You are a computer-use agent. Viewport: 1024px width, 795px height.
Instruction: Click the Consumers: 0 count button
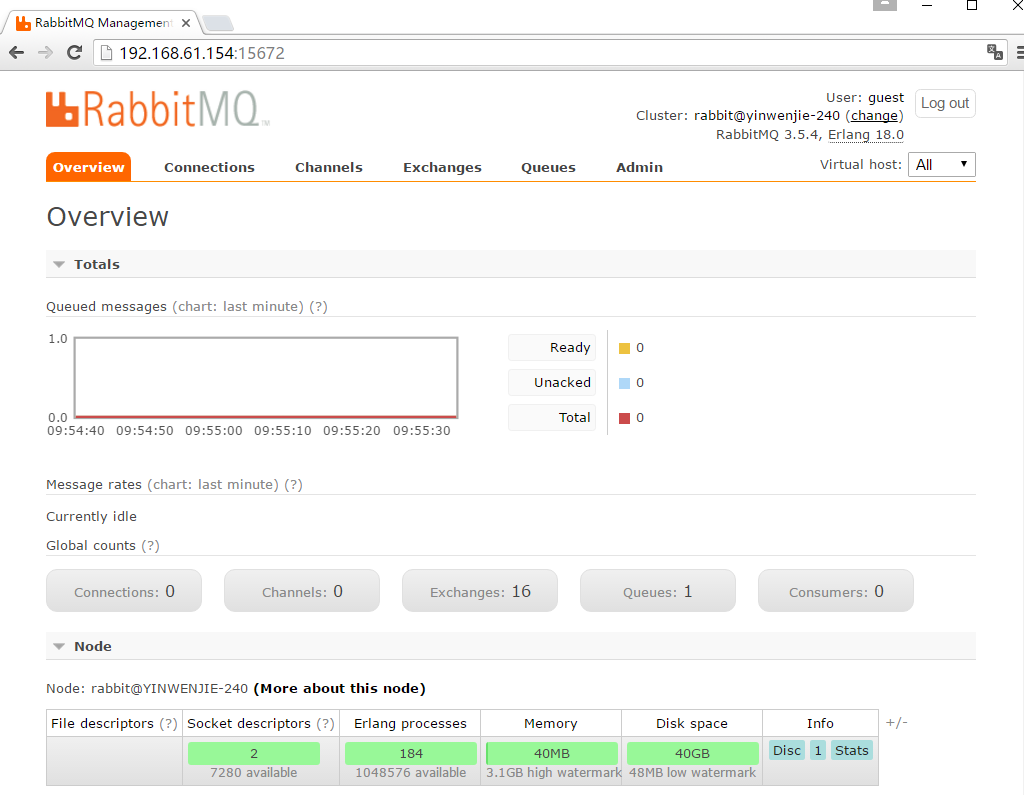pos(836,591)
